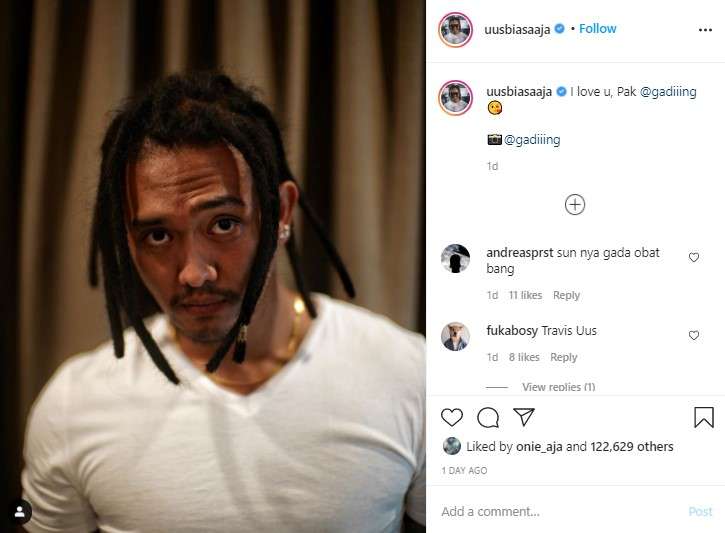Viewport: 725px width, 533px height.
Task: Open comments with the speech bubble icon
Action: pyautogui.click(x=488, y=417)
